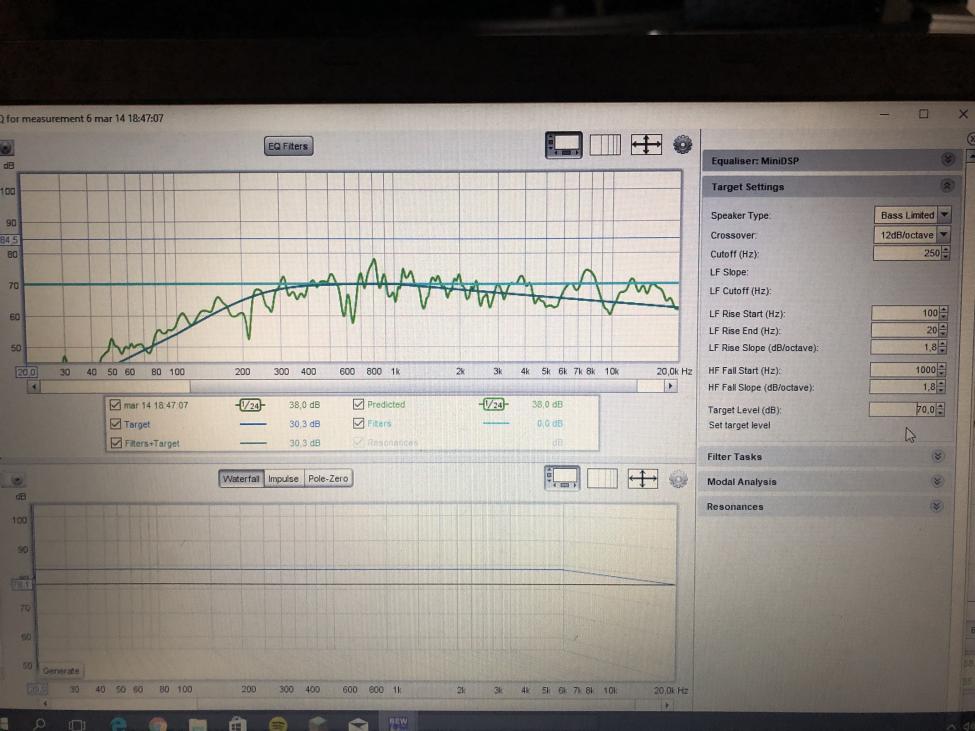Click 1/24 smoothing badge of Predicted trace
975x731 pixels.
coord(494,405)
